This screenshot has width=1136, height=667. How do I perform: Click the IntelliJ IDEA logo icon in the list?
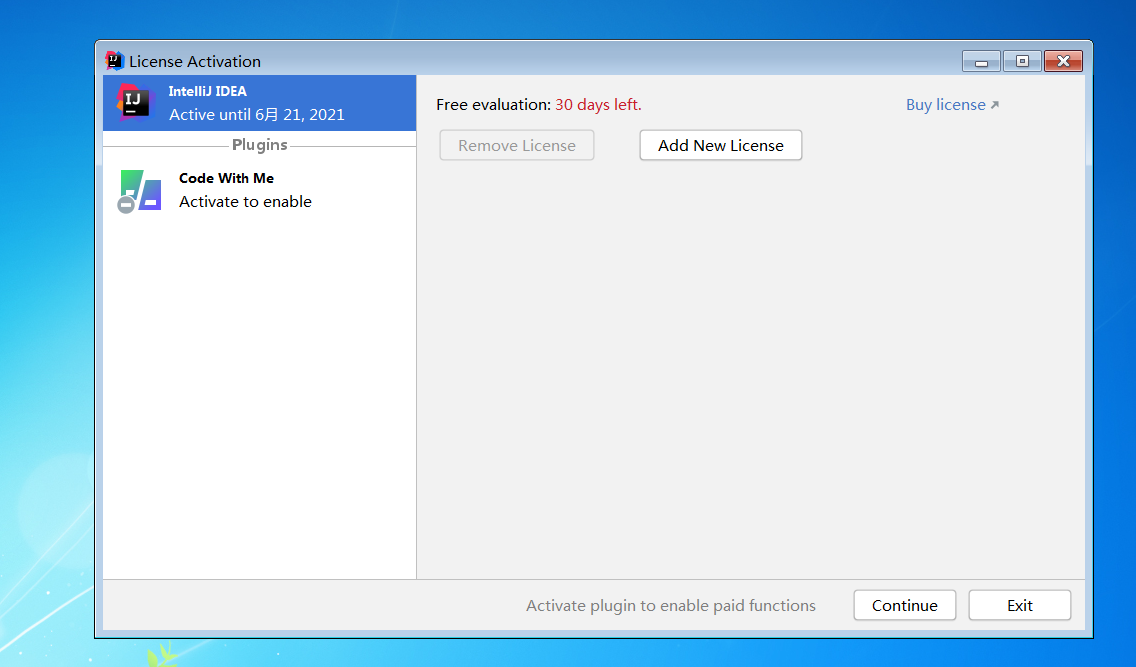(x=135, y=103)
